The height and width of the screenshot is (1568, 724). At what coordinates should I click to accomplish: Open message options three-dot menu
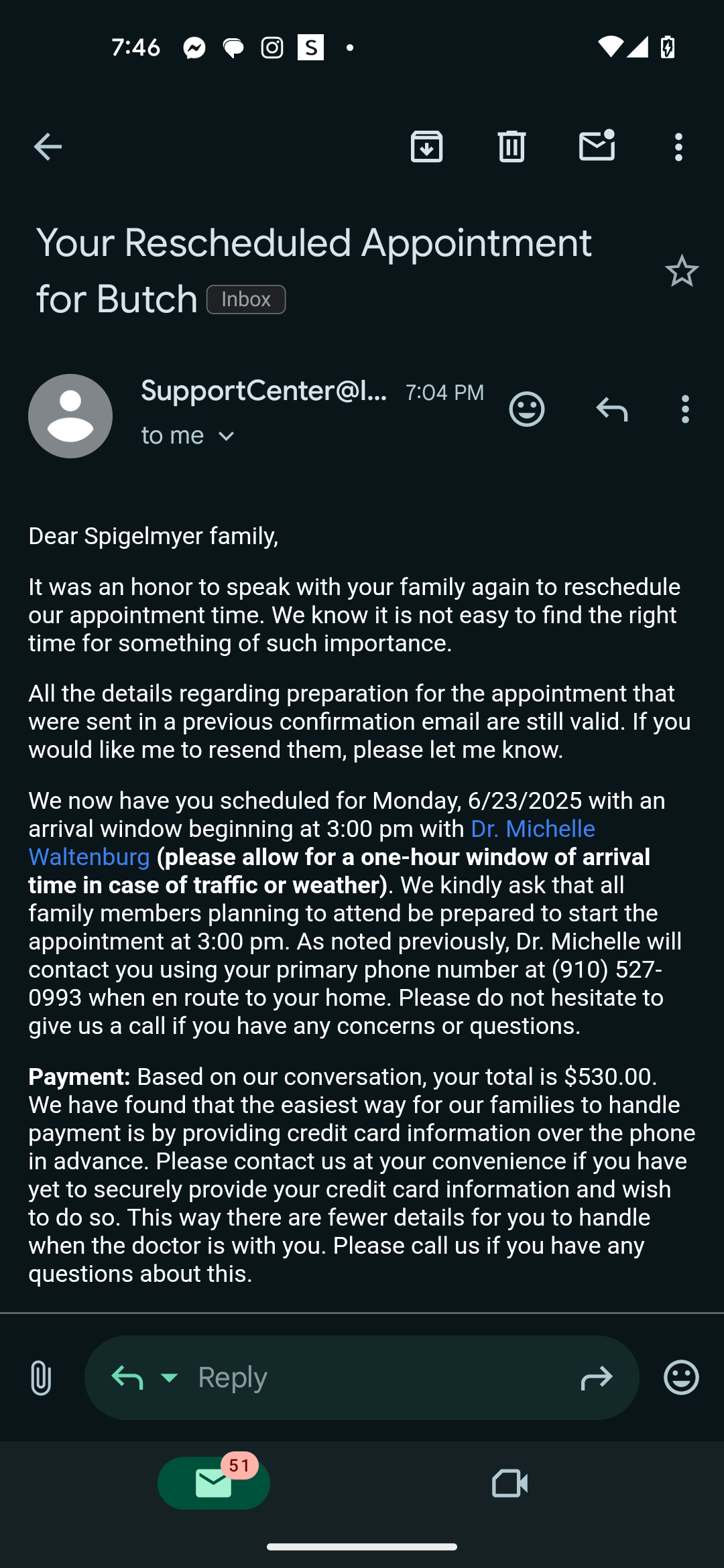[x=684, y=409]
